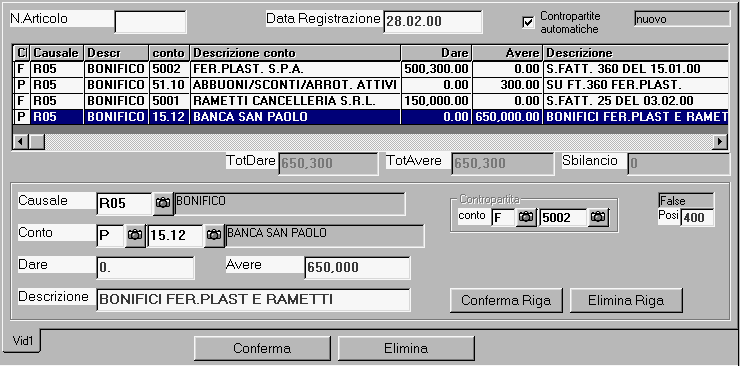Select row FER.PLAST. S.P.A.
Screen dimensions: 740x366
(x=370, y=69)
